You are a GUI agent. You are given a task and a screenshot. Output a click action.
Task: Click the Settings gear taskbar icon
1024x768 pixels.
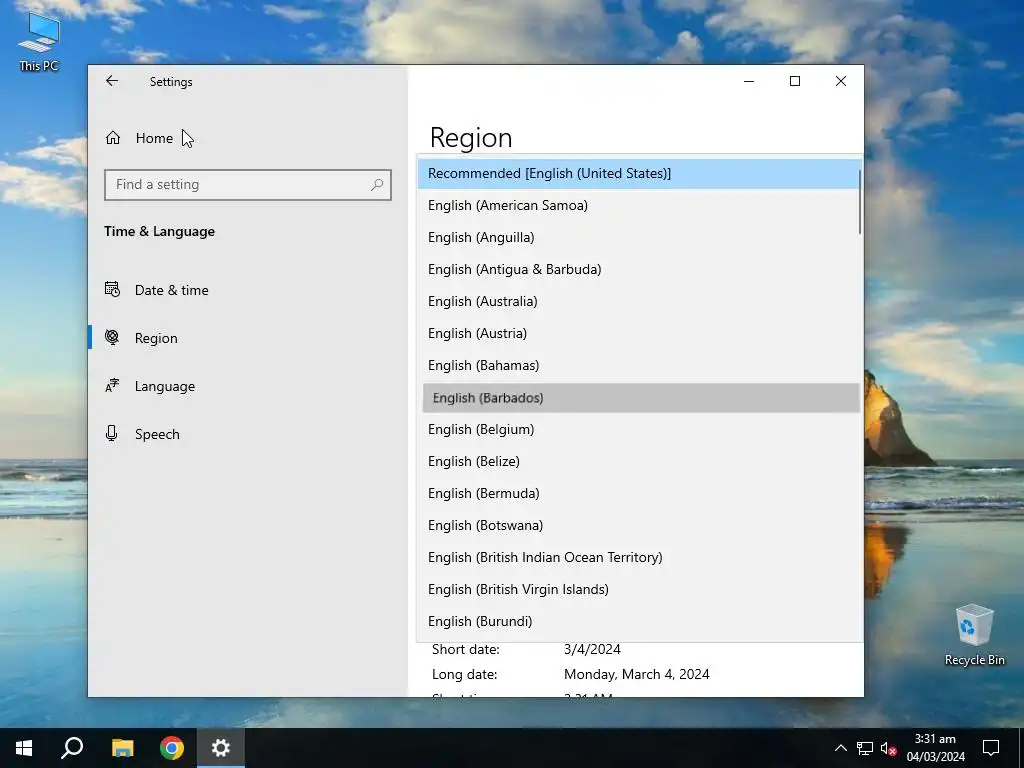221,748
